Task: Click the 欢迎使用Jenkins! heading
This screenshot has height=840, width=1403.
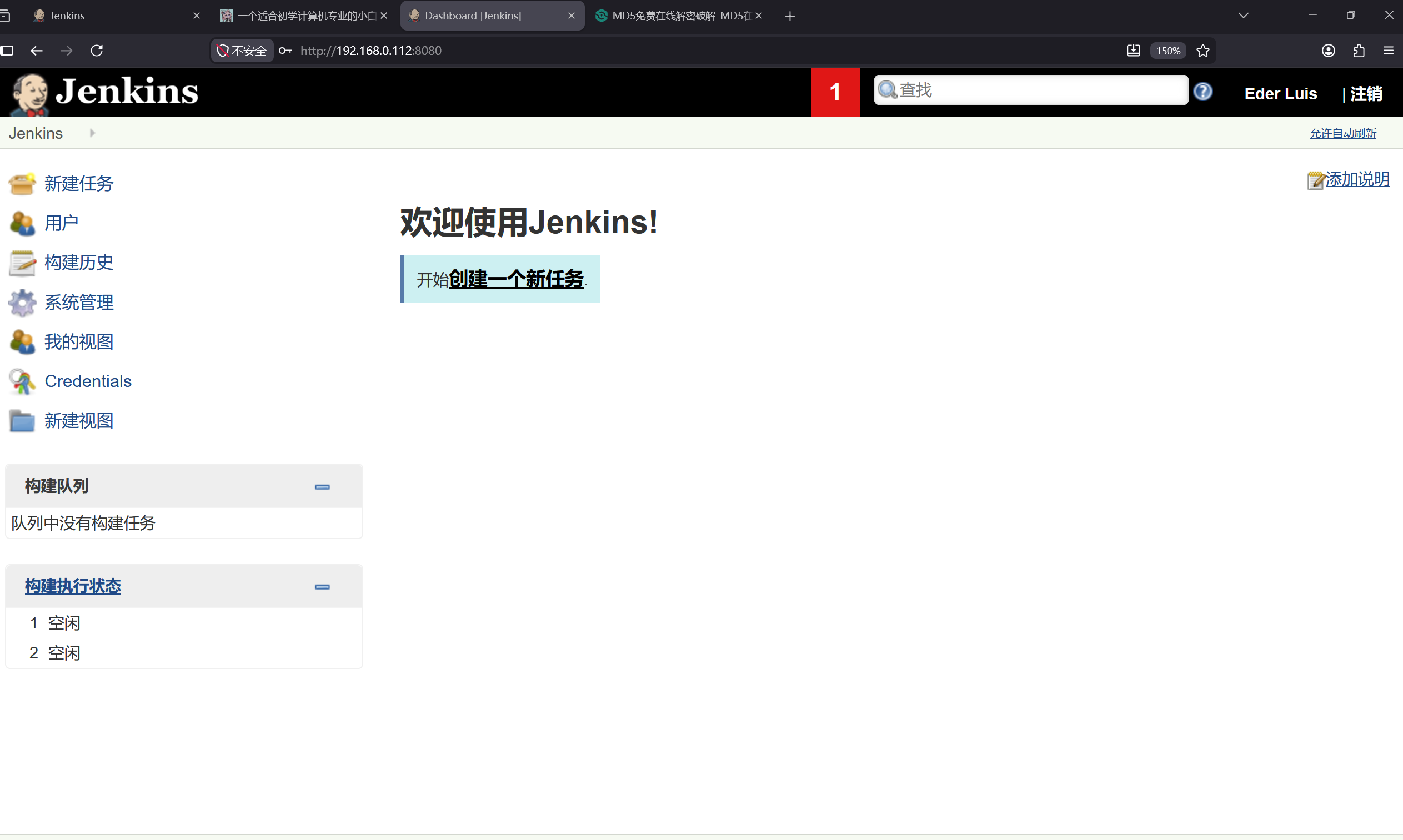Action: (529, 222)
